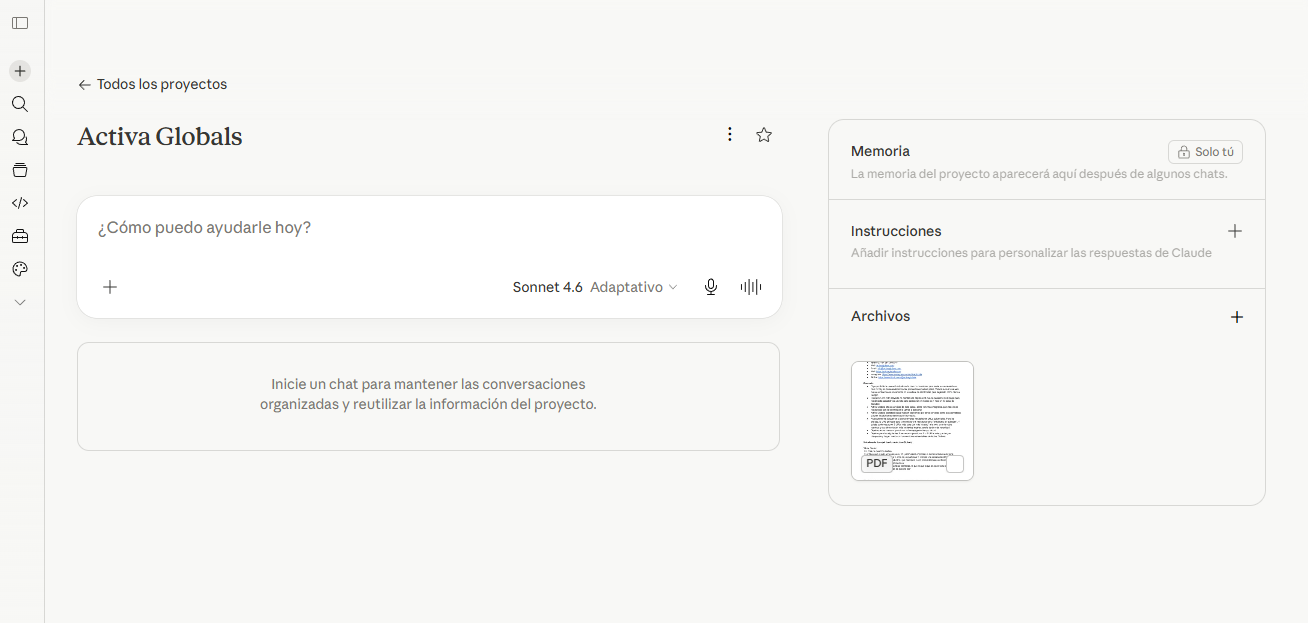Click the Memoria heading
This screenshot has width=1308, height=623.
[880, 151]
